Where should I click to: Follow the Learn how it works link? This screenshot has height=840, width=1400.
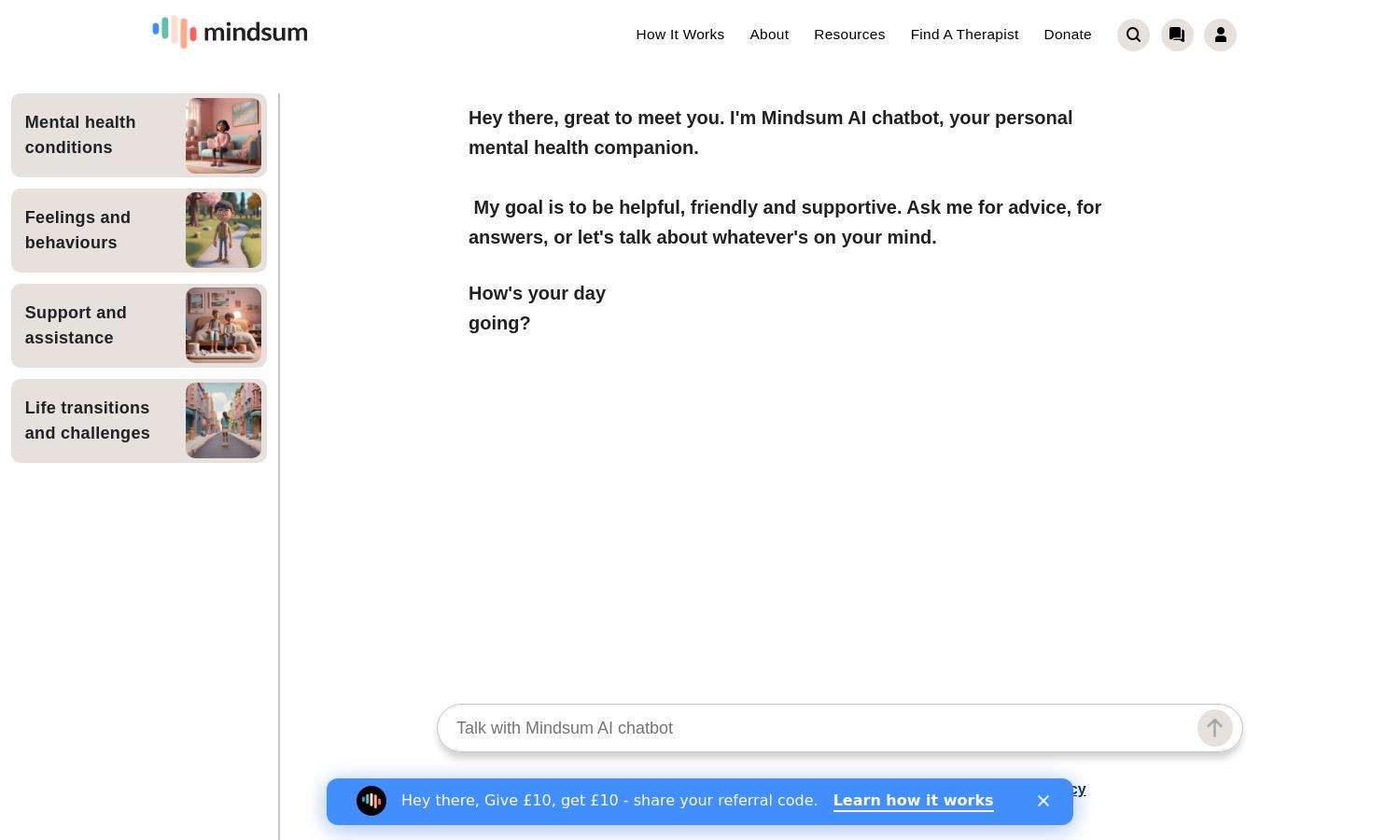pyautogui.click(x=913, y=801)
